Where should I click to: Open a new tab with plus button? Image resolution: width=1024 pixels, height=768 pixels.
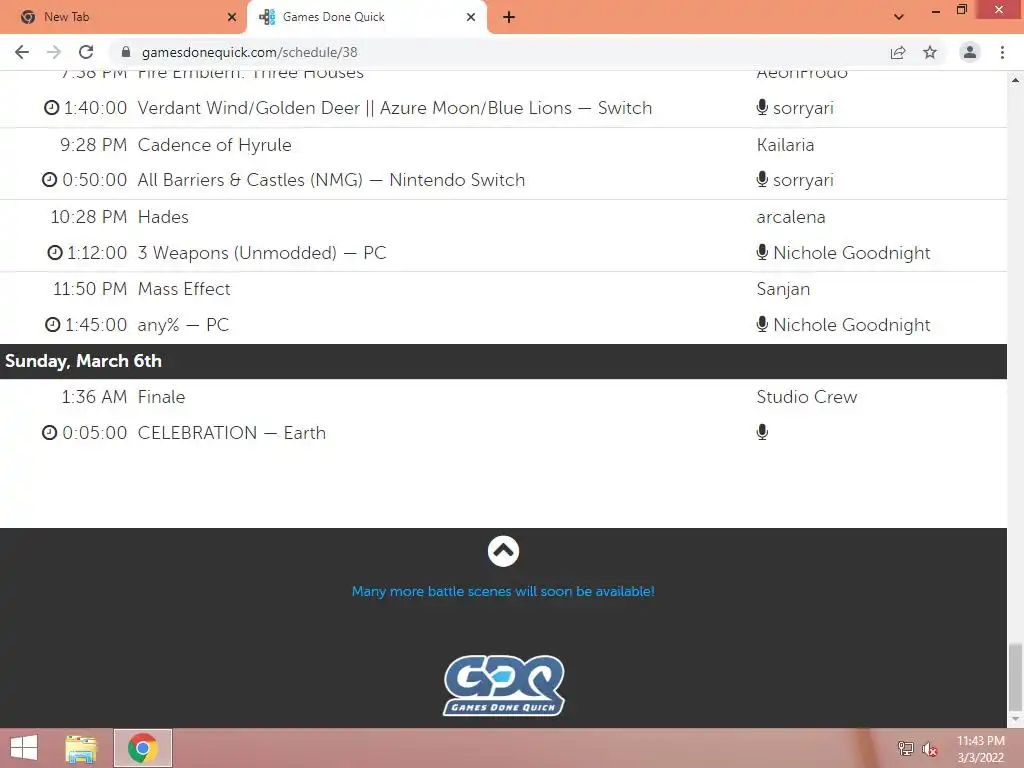509,17
